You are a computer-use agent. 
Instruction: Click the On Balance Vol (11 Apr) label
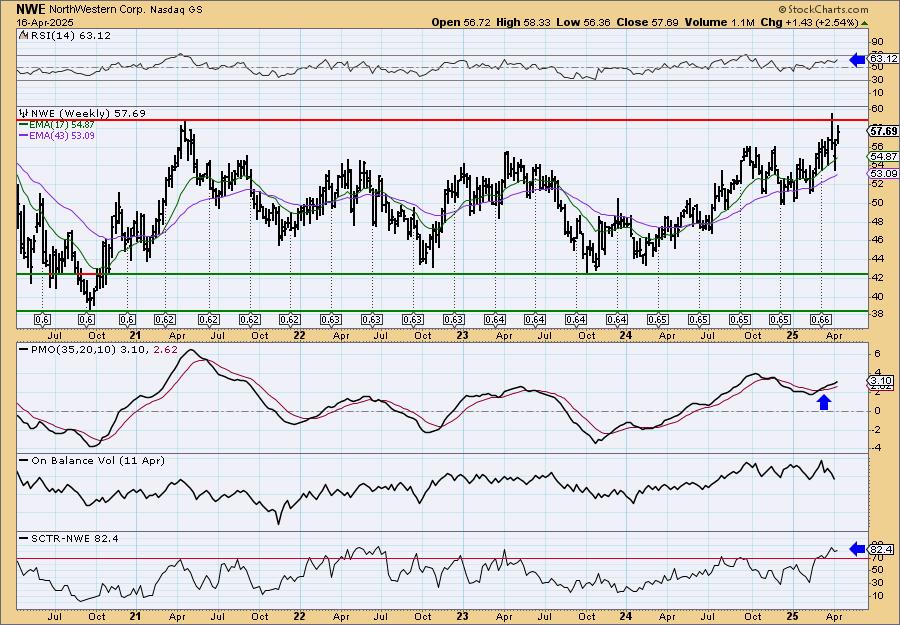click(98, 460)
